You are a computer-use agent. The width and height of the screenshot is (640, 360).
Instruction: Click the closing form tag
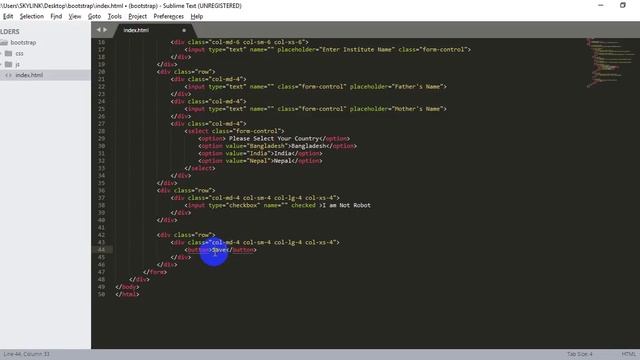[155, 272]
